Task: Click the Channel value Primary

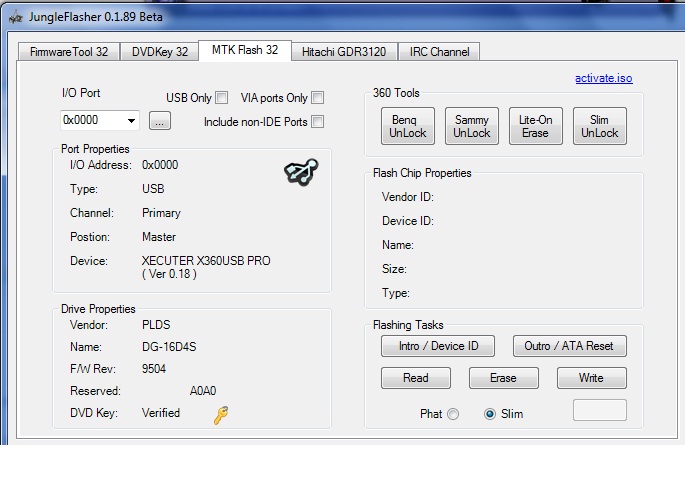Action: tap(161, 213)
